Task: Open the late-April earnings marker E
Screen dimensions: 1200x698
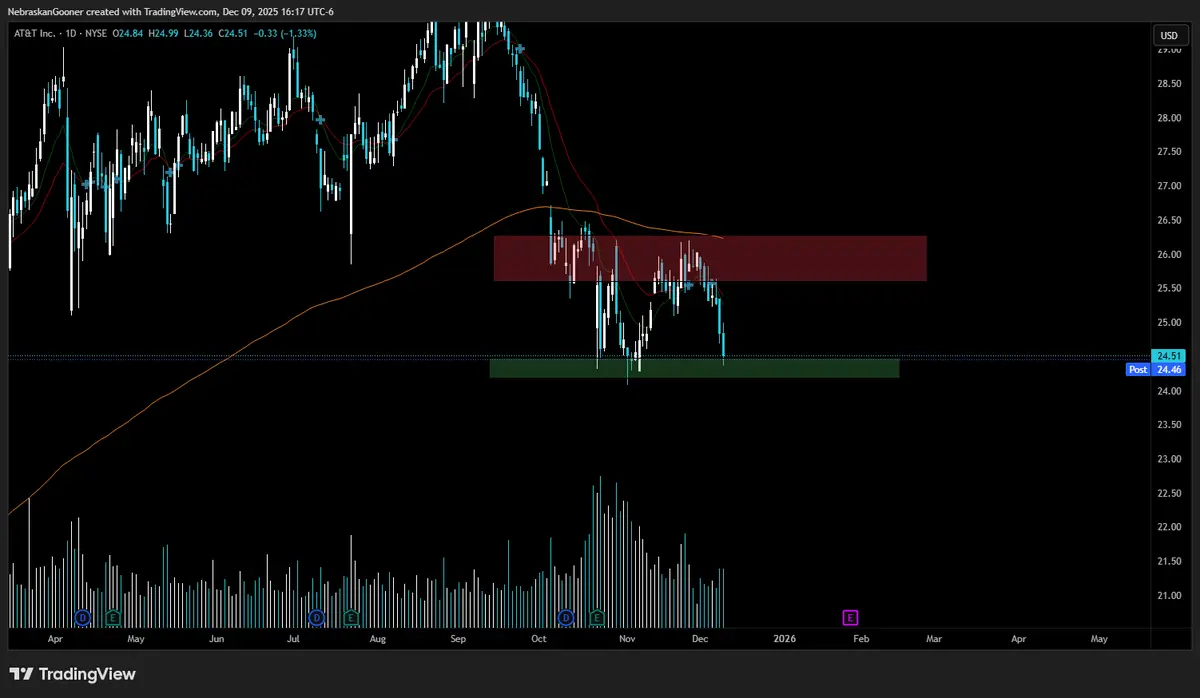Action: pyautogui.click(x=113, y=617)
